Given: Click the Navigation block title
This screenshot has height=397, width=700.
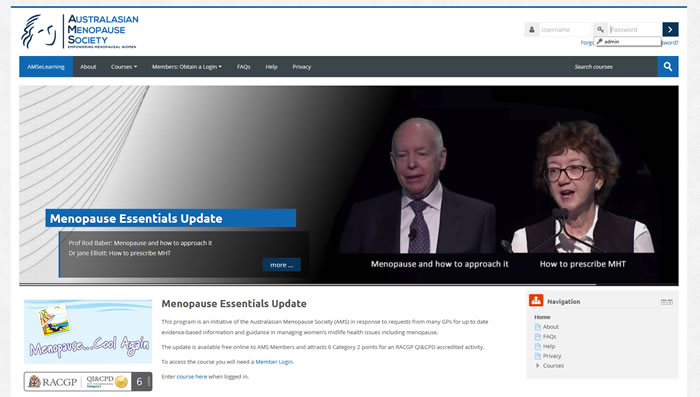Looking at the screenshot, I should pos(563,301).
